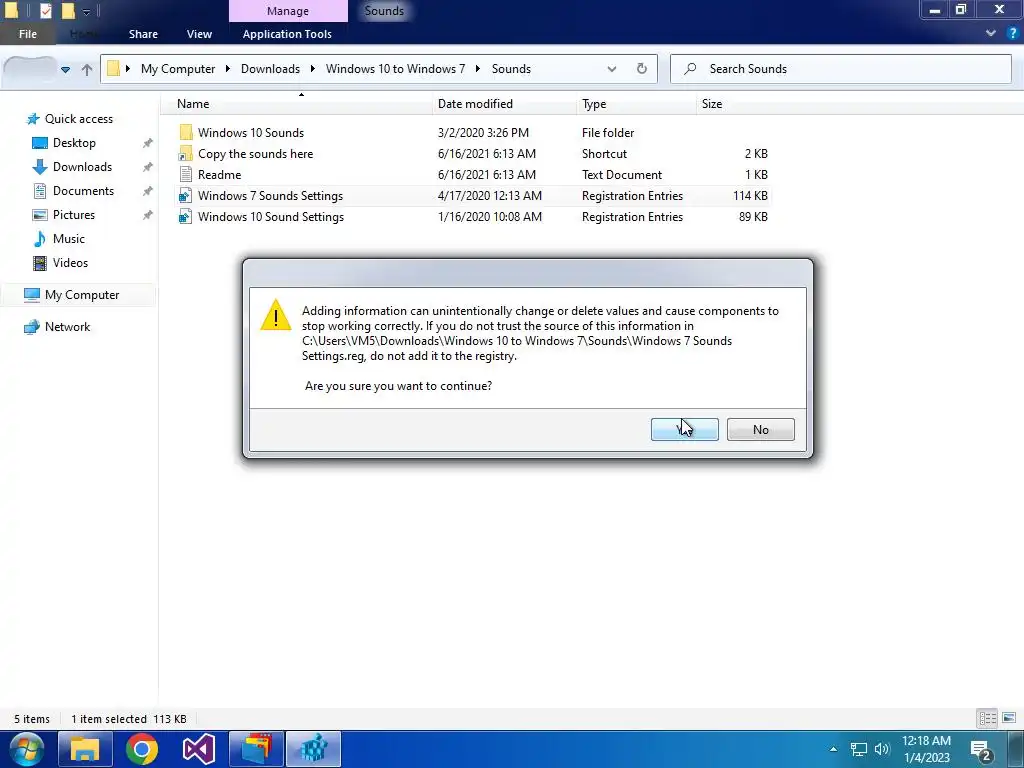
Task: Confirm the registry warning with Yes
Action: [x=684, y=430]
